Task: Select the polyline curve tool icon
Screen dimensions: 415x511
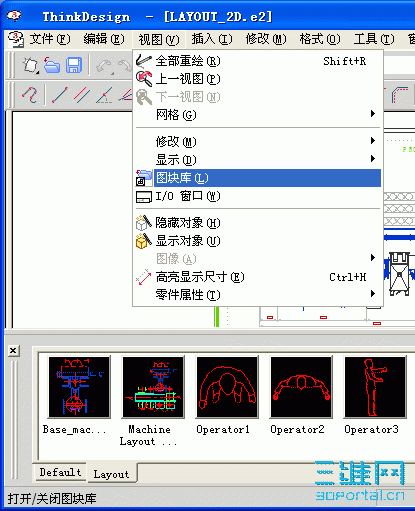Action: point(30,95)
